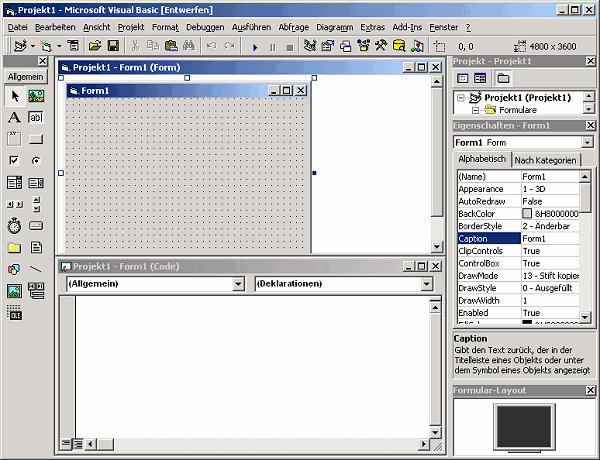
Task: Open the Debuggen menu
Action: click(x=205, y=27)
